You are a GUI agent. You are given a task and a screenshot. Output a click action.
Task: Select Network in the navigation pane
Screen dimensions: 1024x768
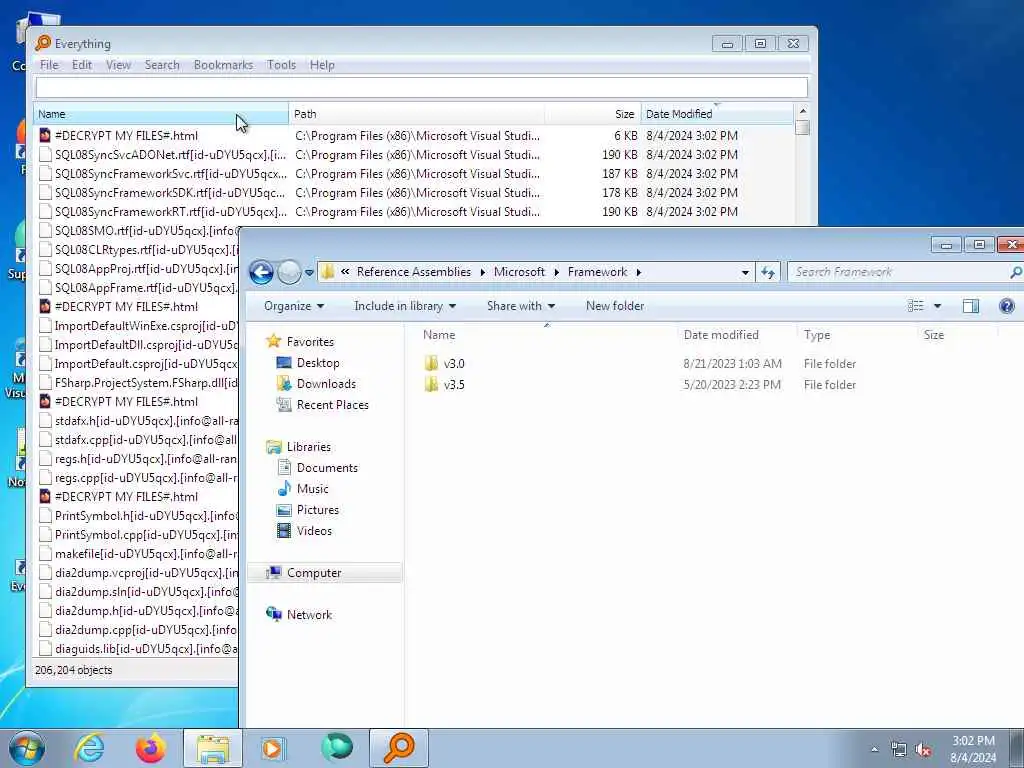309,615
